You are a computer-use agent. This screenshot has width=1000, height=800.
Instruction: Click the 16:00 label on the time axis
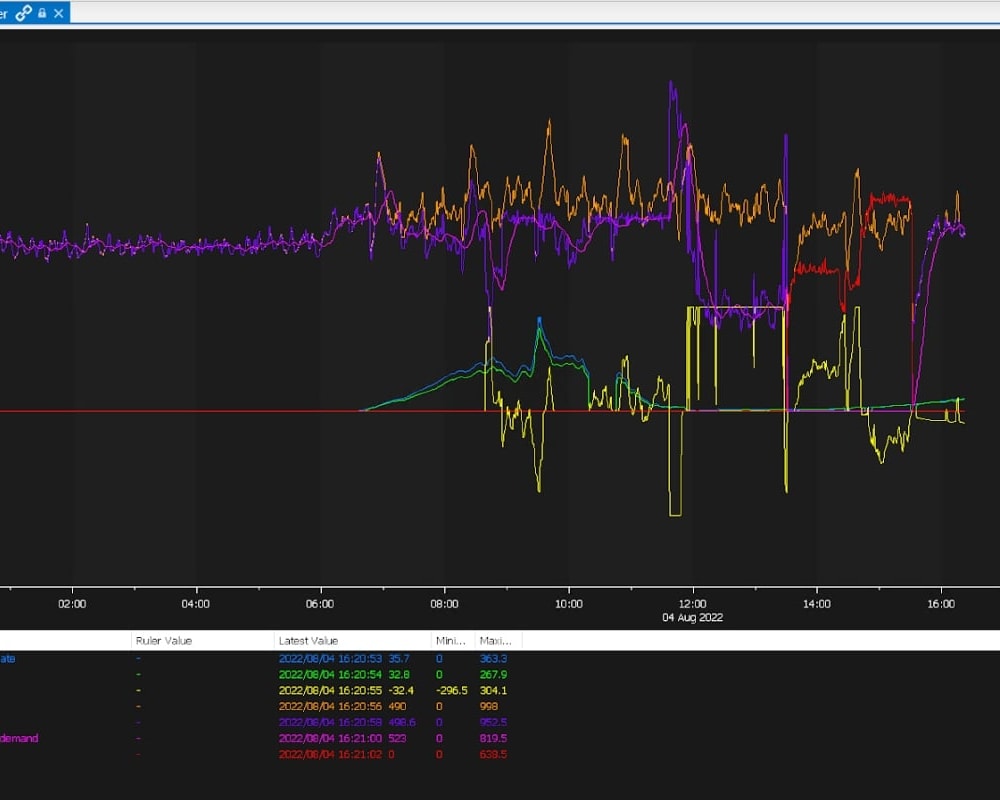click(x=941, y=604)
